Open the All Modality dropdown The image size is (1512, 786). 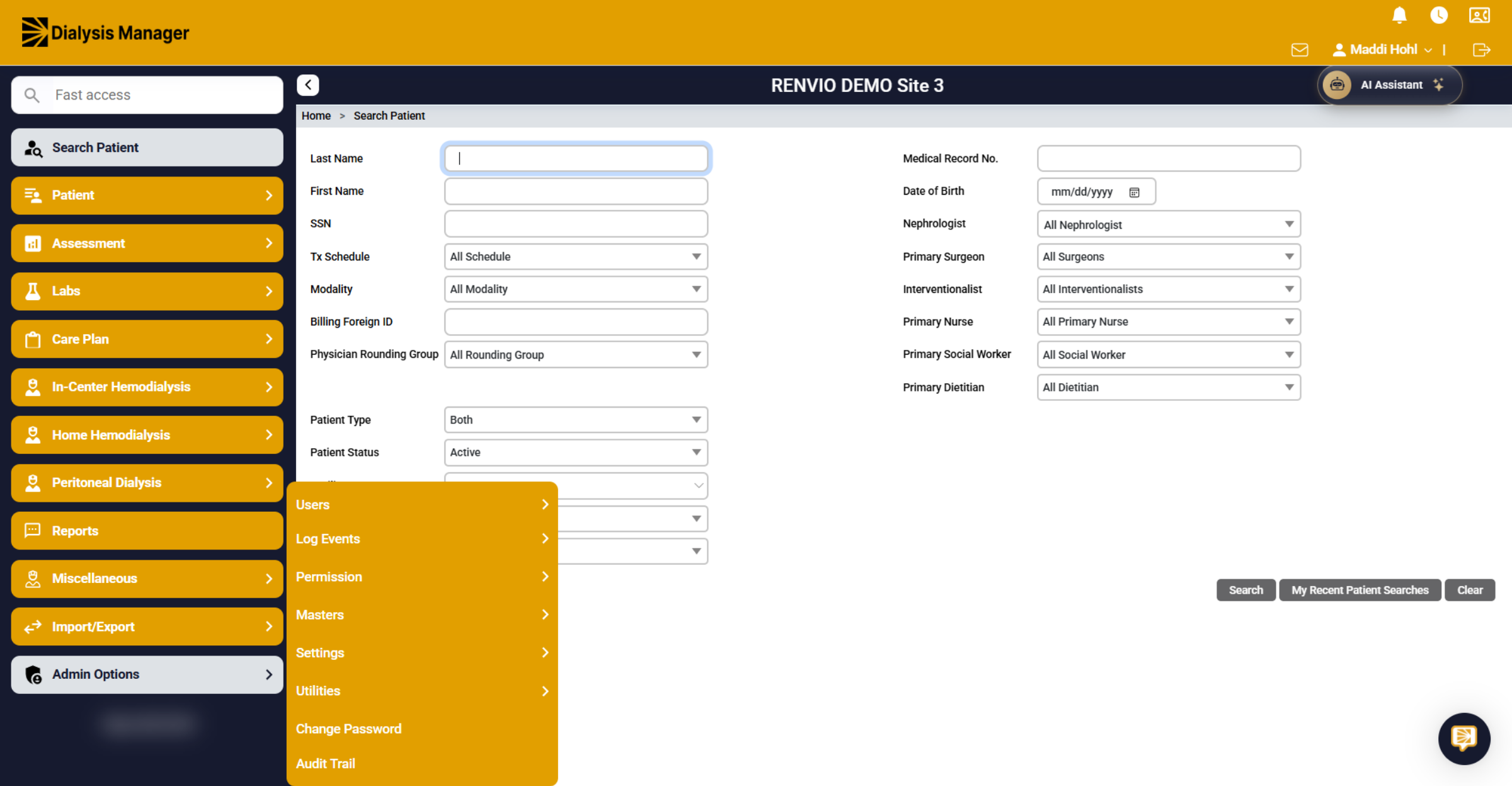click(x=576, y=289)
